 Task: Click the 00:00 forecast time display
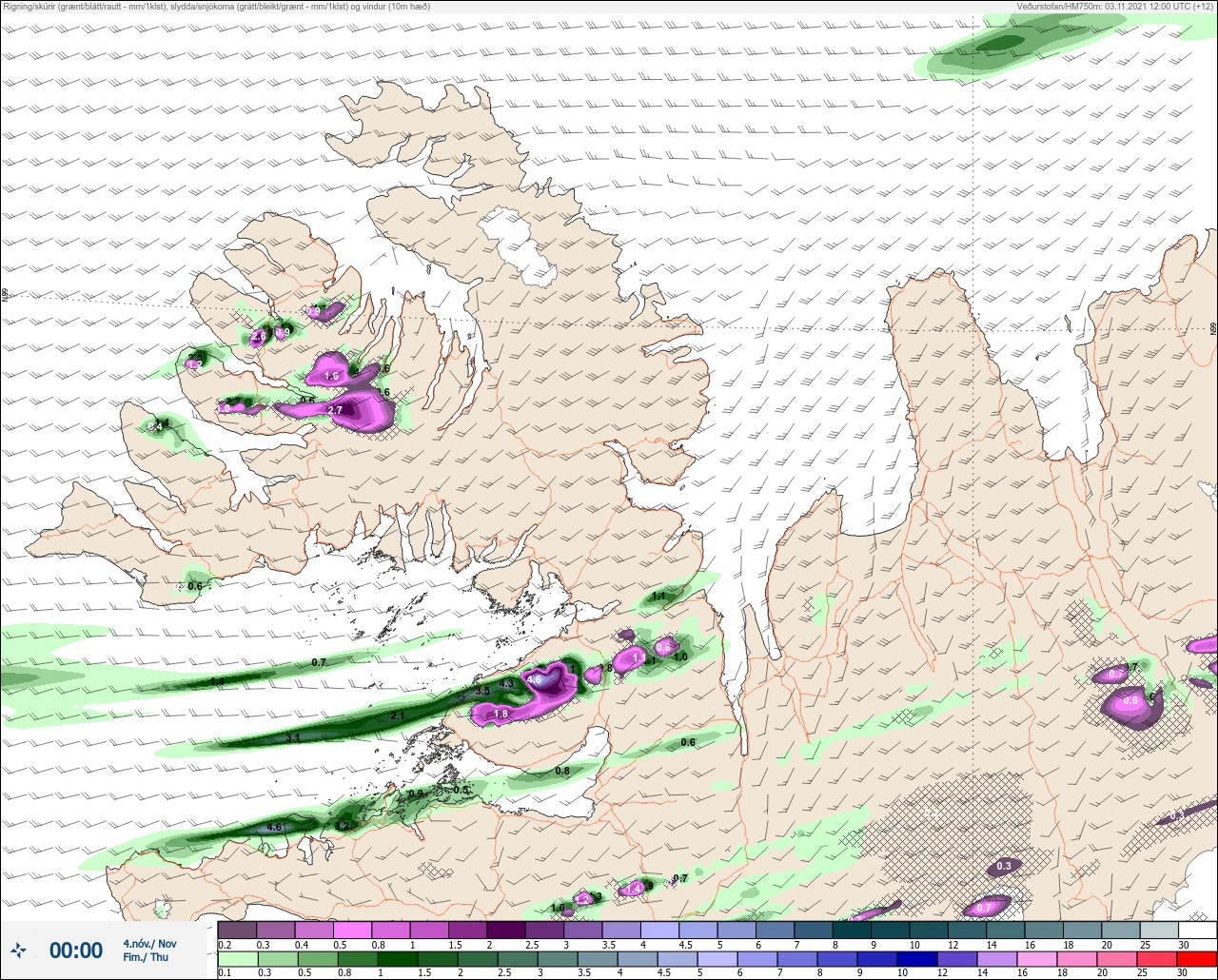tap(76, 951)
